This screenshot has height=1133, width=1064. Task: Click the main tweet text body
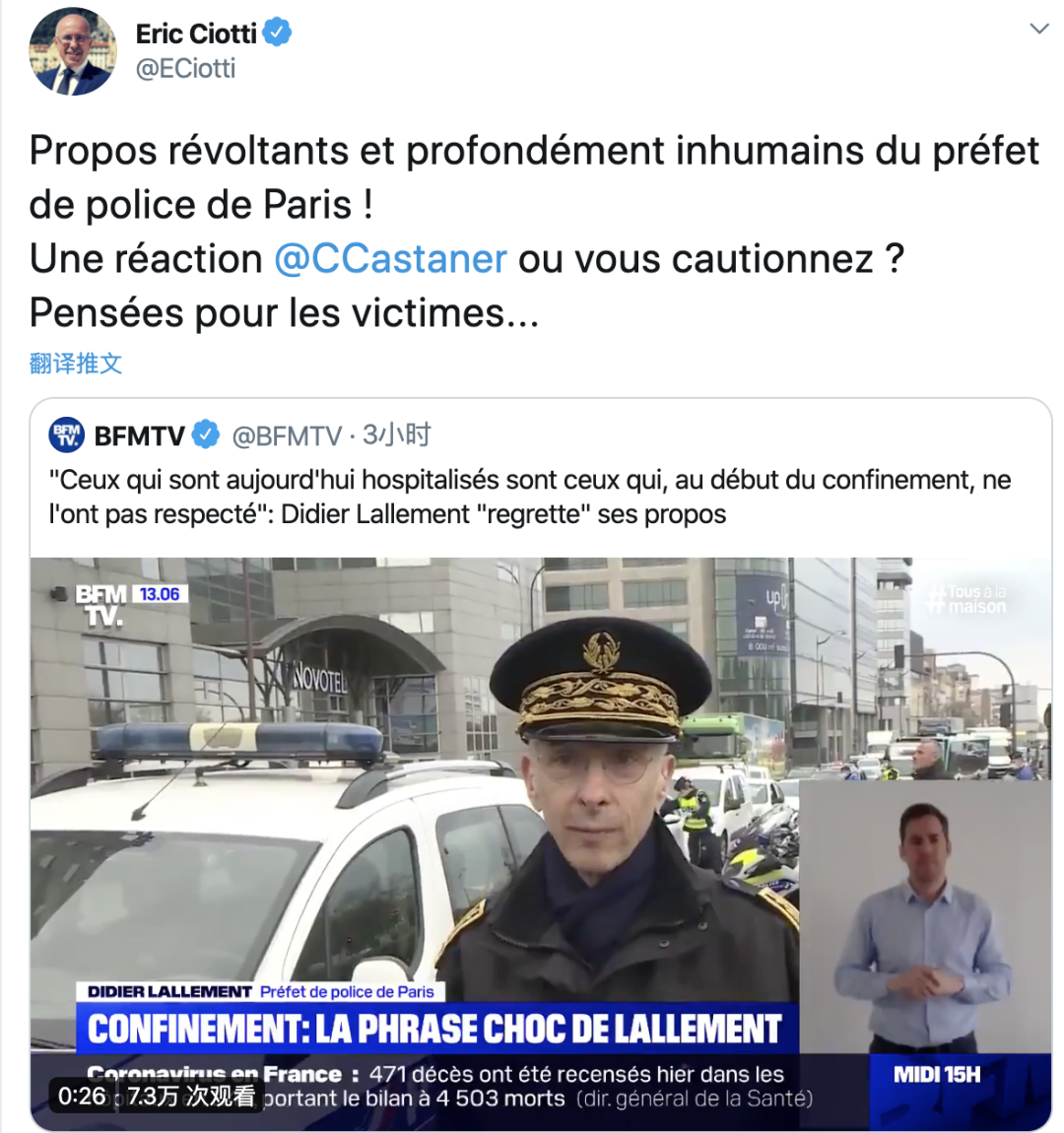534,232
